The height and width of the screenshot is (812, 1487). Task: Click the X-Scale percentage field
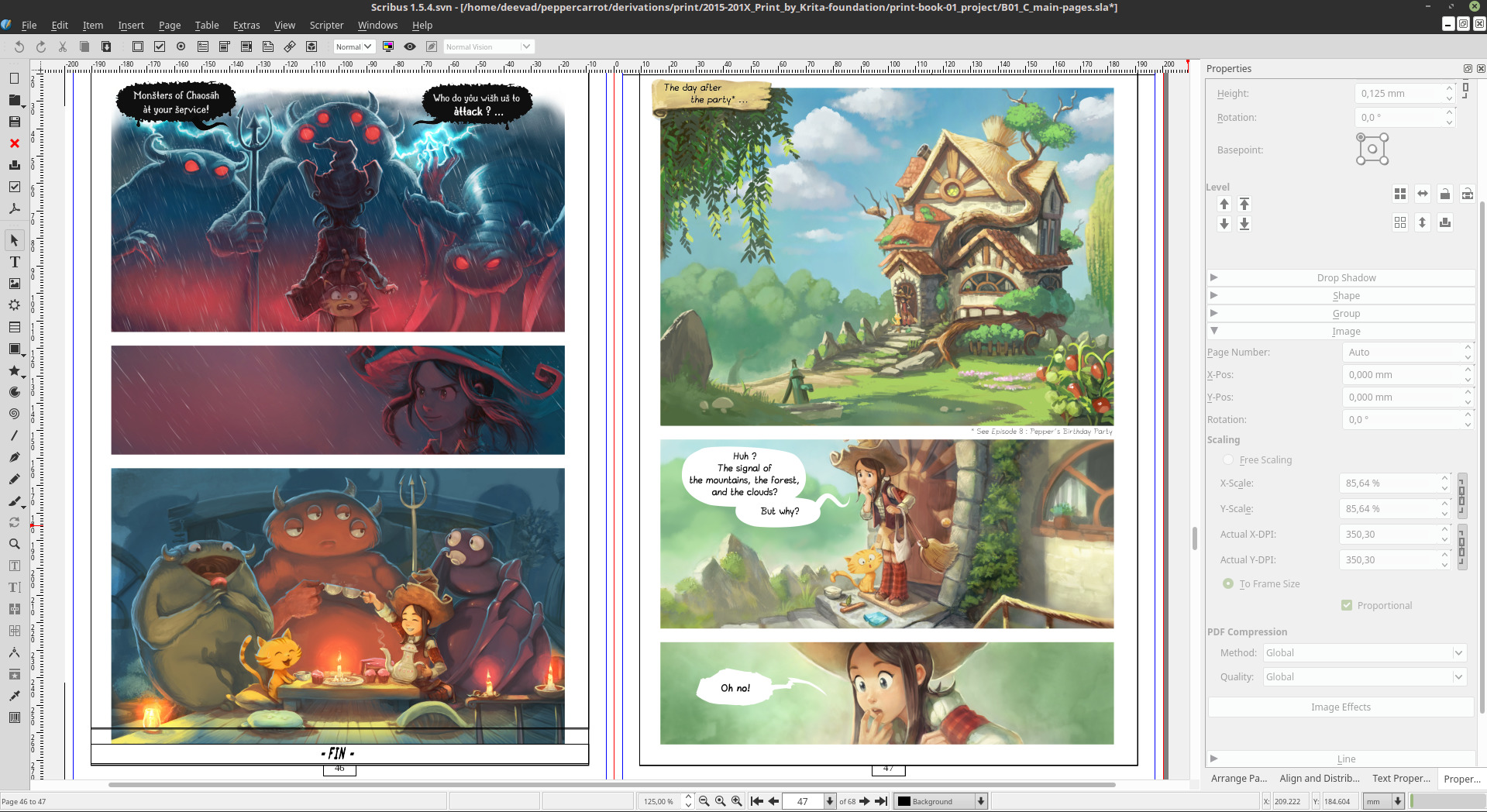(x=1389, y=483)
